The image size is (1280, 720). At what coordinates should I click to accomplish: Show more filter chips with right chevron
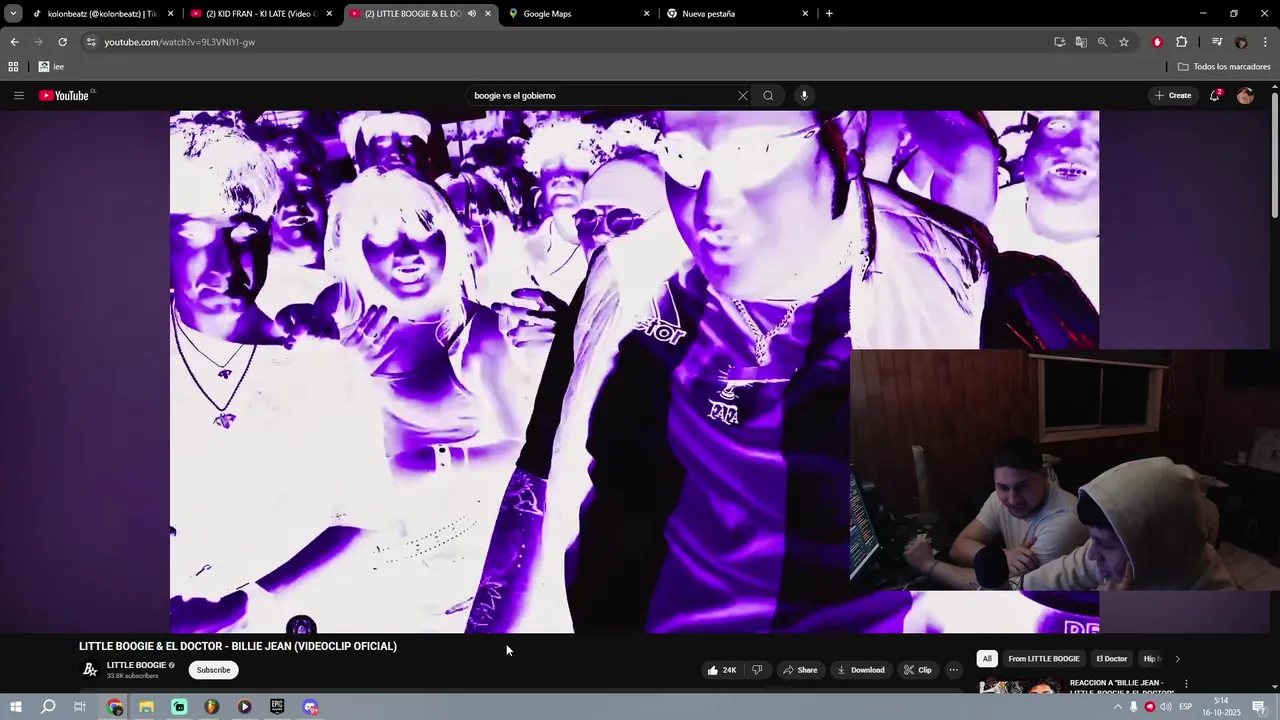(x=1177, y=659)
